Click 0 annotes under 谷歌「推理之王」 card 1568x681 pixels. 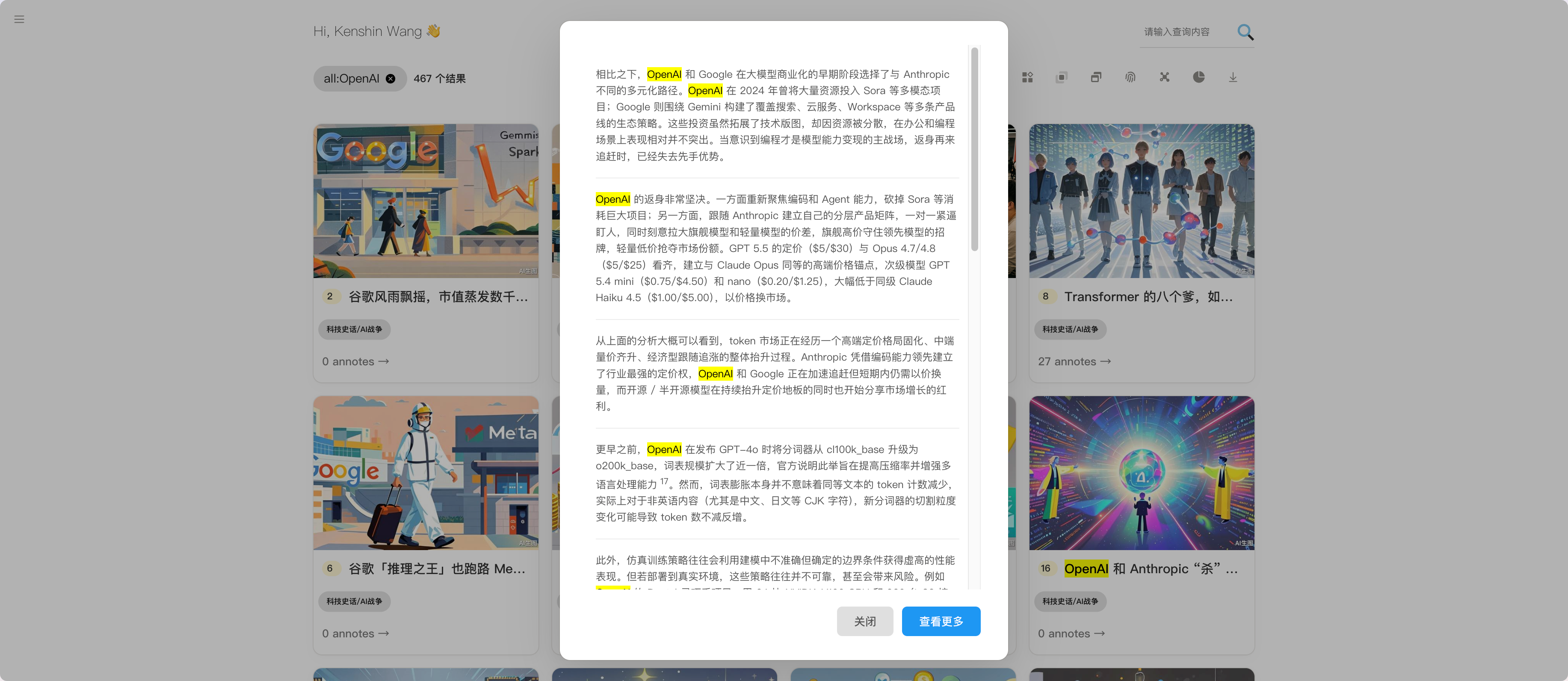355,634
